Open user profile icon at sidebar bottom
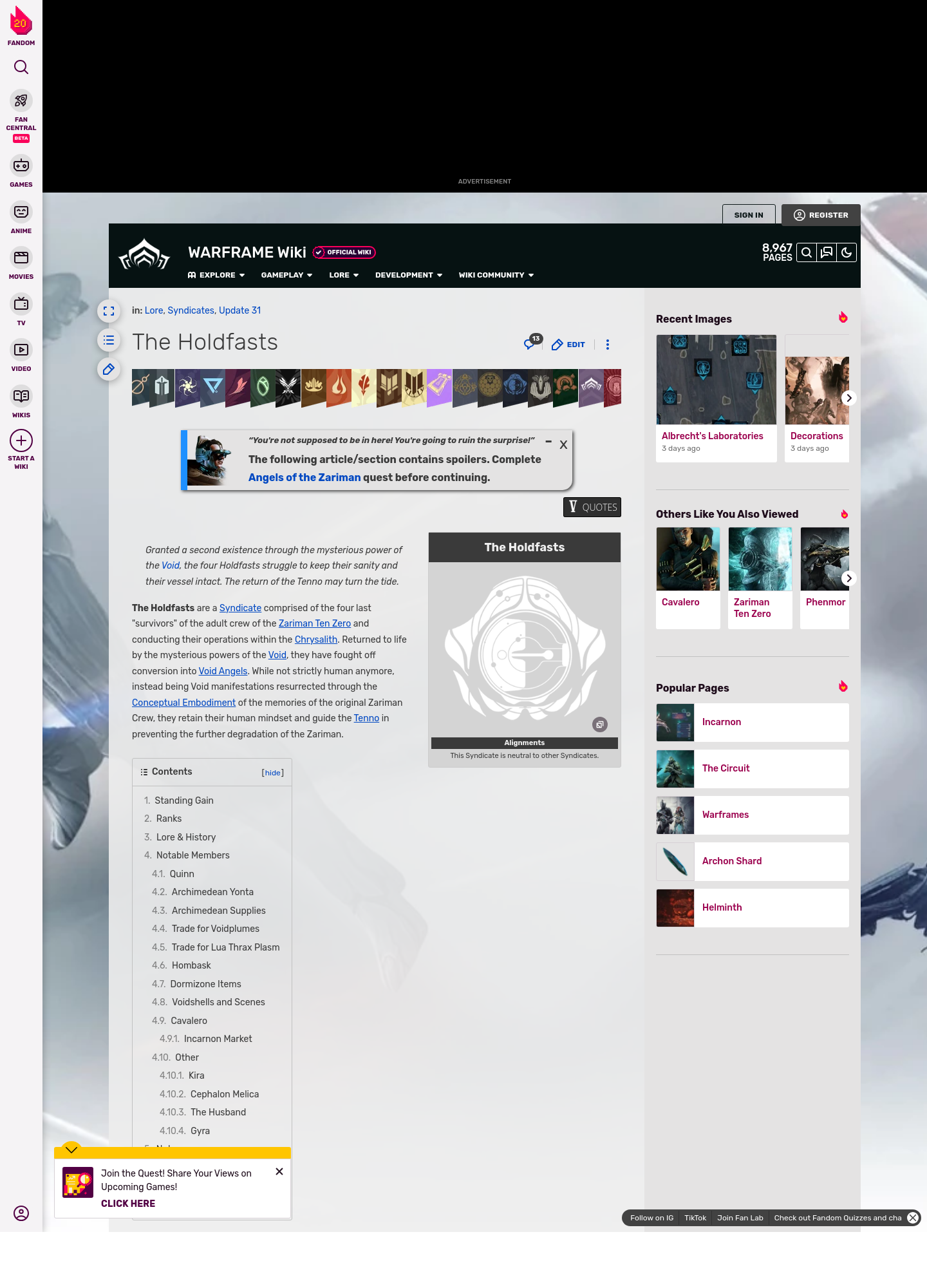The image size is (927, 1288). [21, 1213]
